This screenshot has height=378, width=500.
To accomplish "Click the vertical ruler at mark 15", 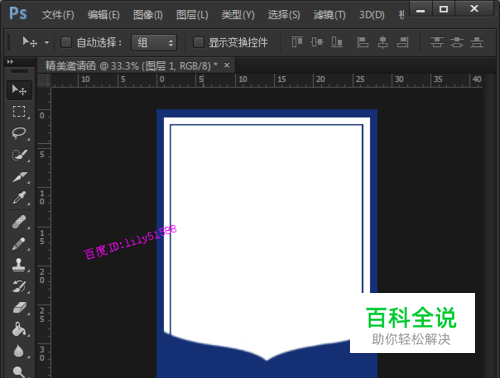I will (x=42, y=237).
